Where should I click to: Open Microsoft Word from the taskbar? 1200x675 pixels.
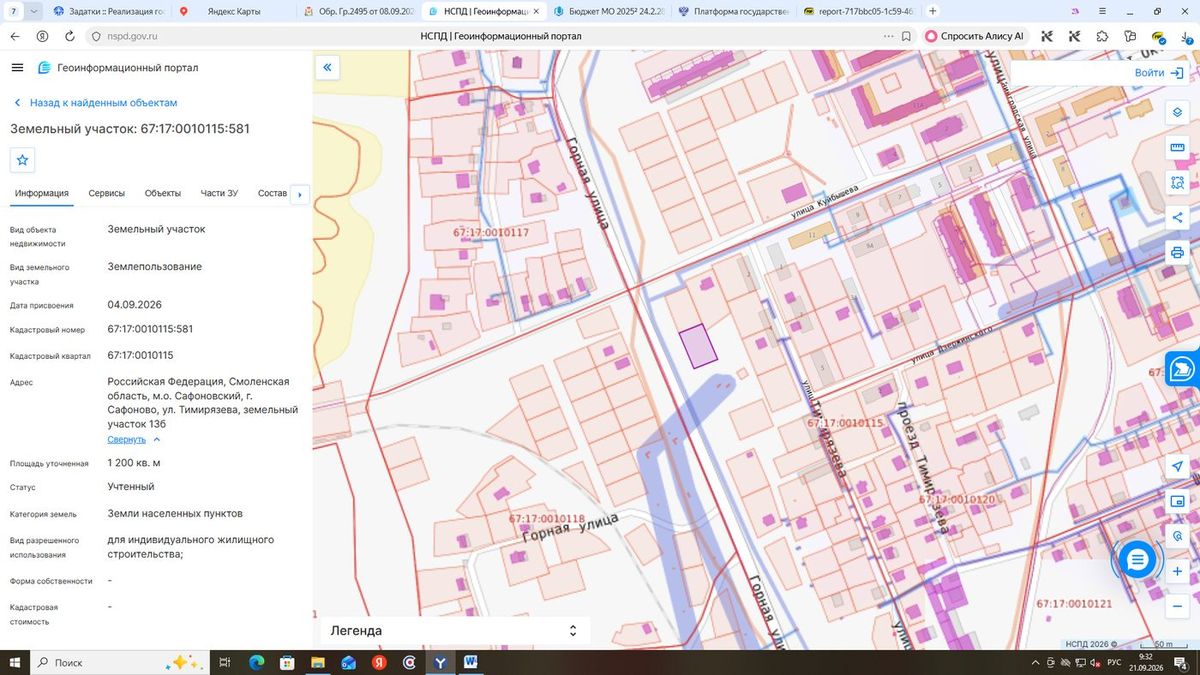pyautogui.click(x=470, y=662)
